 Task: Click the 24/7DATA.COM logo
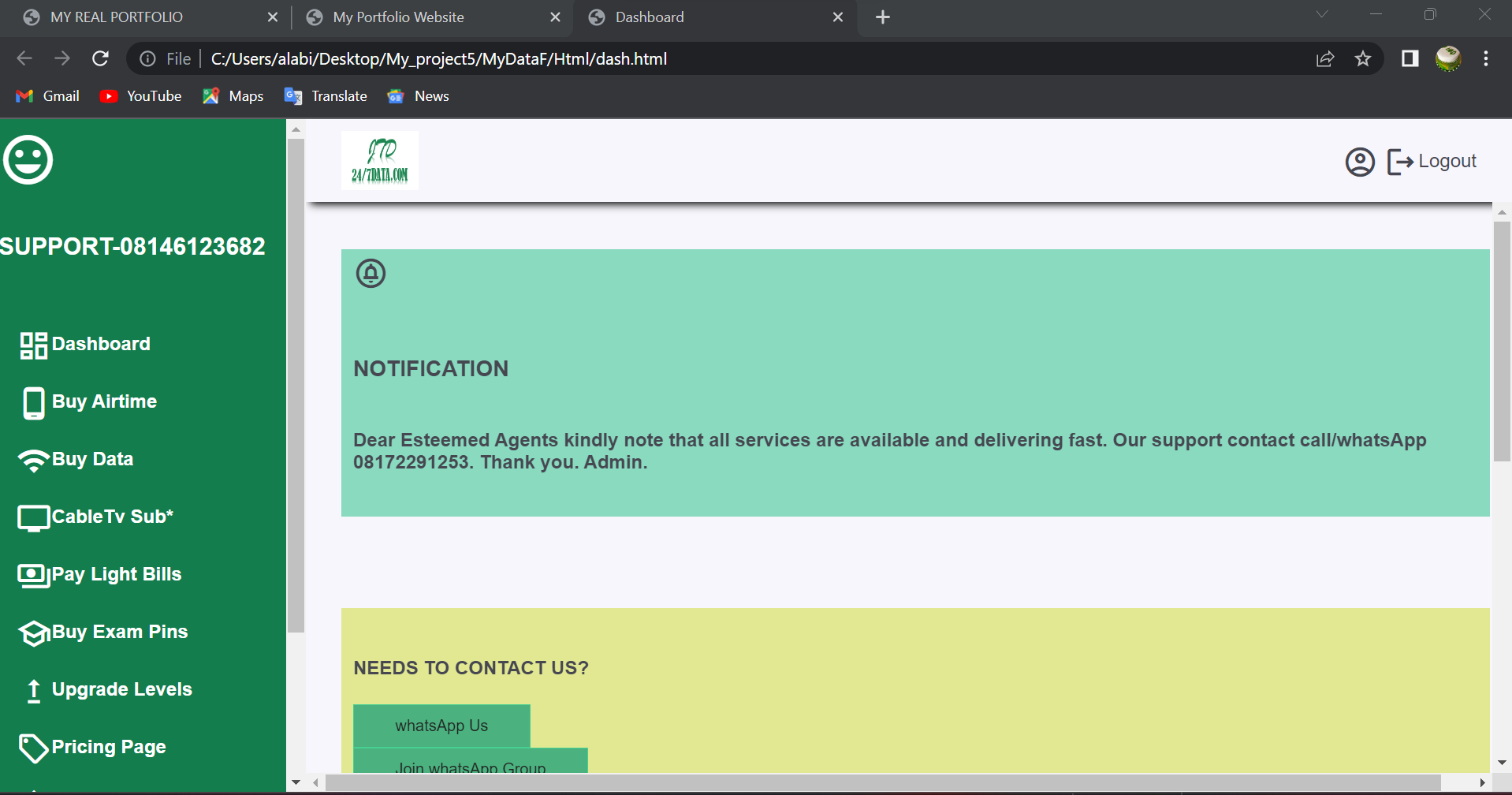pos(380,161)
